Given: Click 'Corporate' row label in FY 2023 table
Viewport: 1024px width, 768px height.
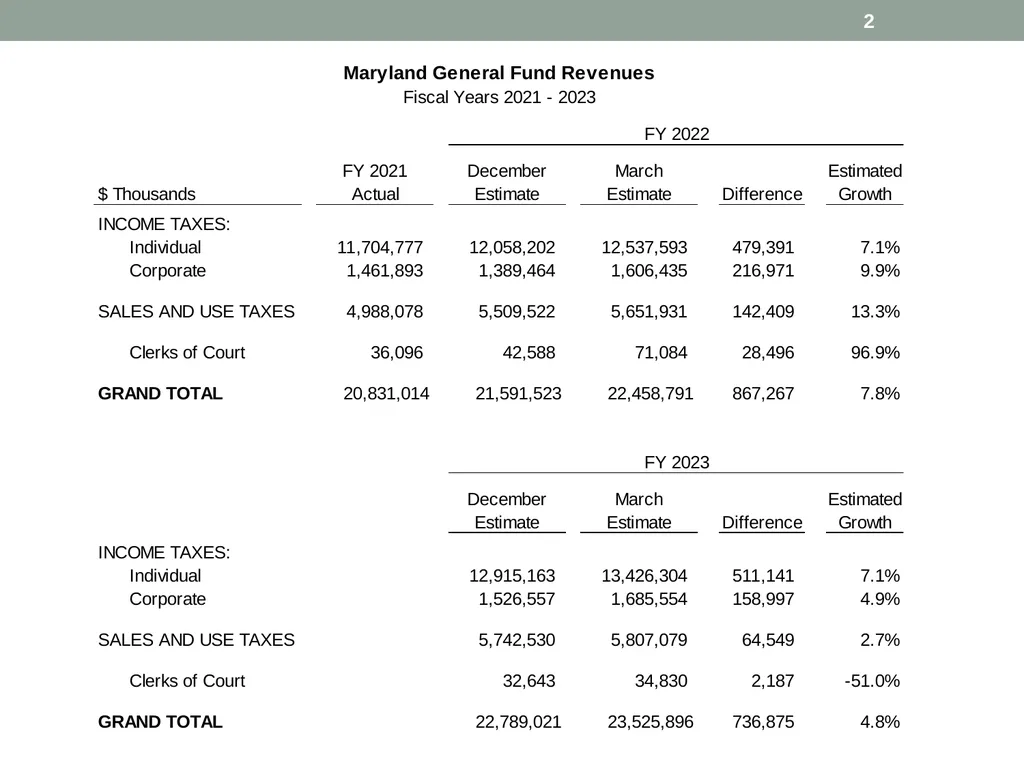Looking at the screenshot, I should point(168,600).
